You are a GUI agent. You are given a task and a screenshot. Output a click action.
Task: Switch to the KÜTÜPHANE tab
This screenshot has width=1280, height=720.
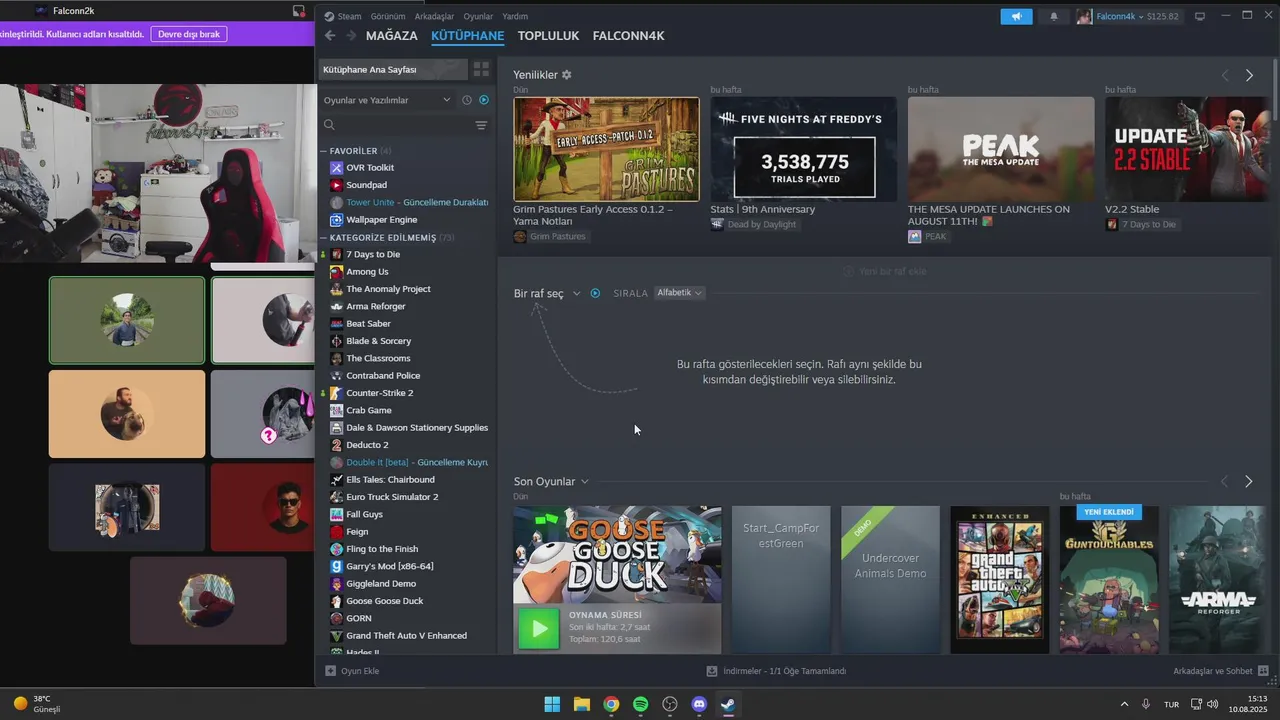(x=468, y=36)
